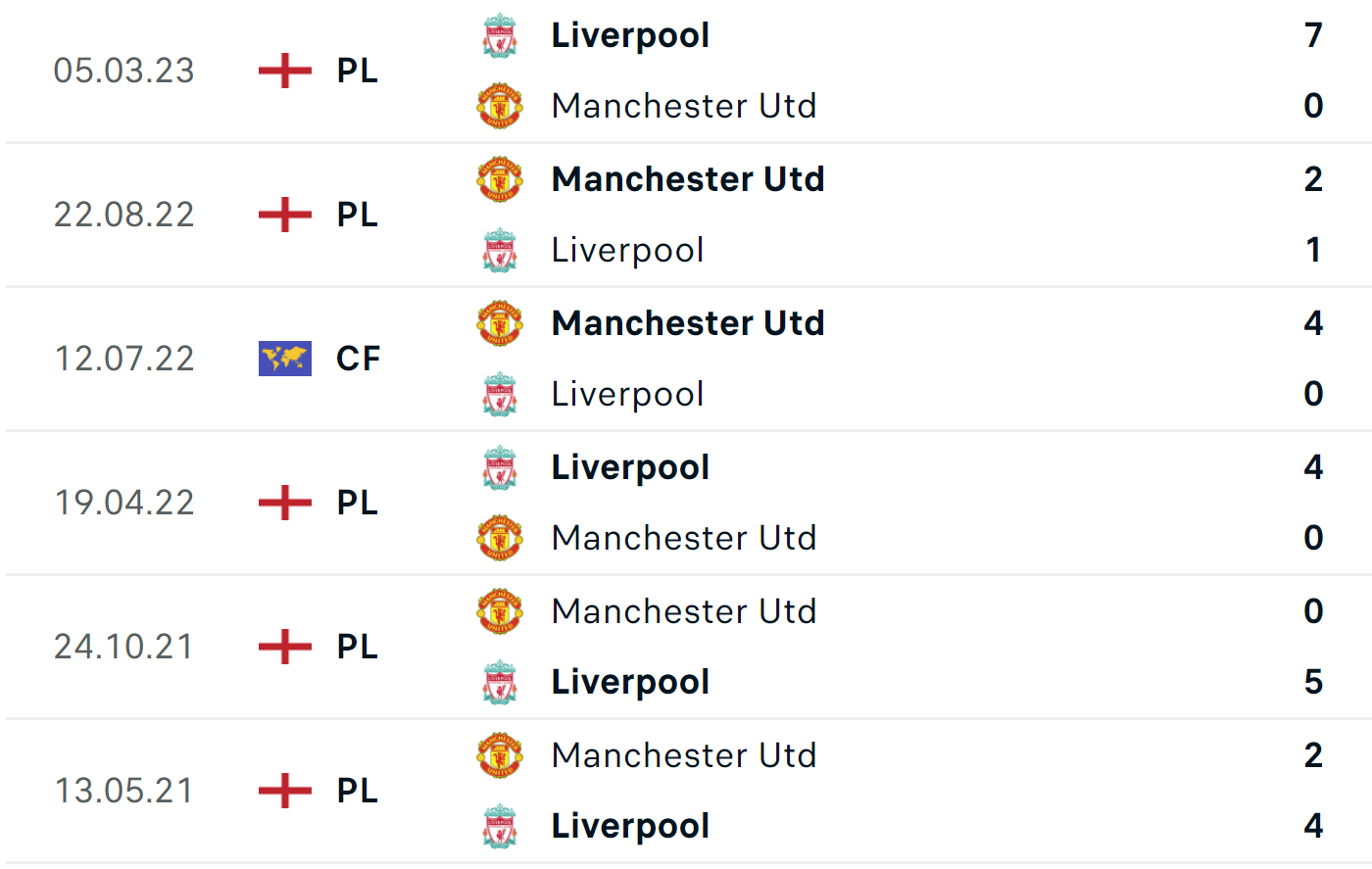The width and height of the screenshot is (1372, 869).
Task: Click Liverpool's score 5 in 24.10.21 match
Action: click(x=1314, y=682)
